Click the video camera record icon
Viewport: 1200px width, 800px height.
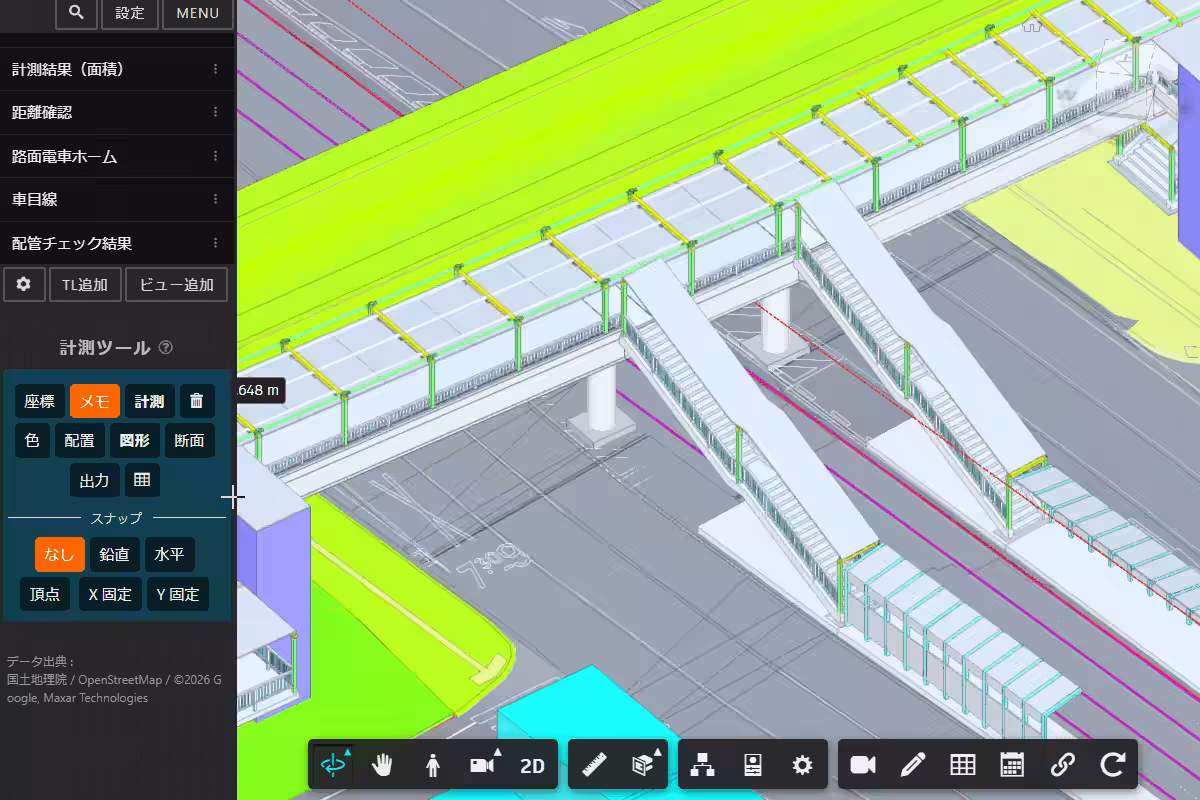pos(863,765)
